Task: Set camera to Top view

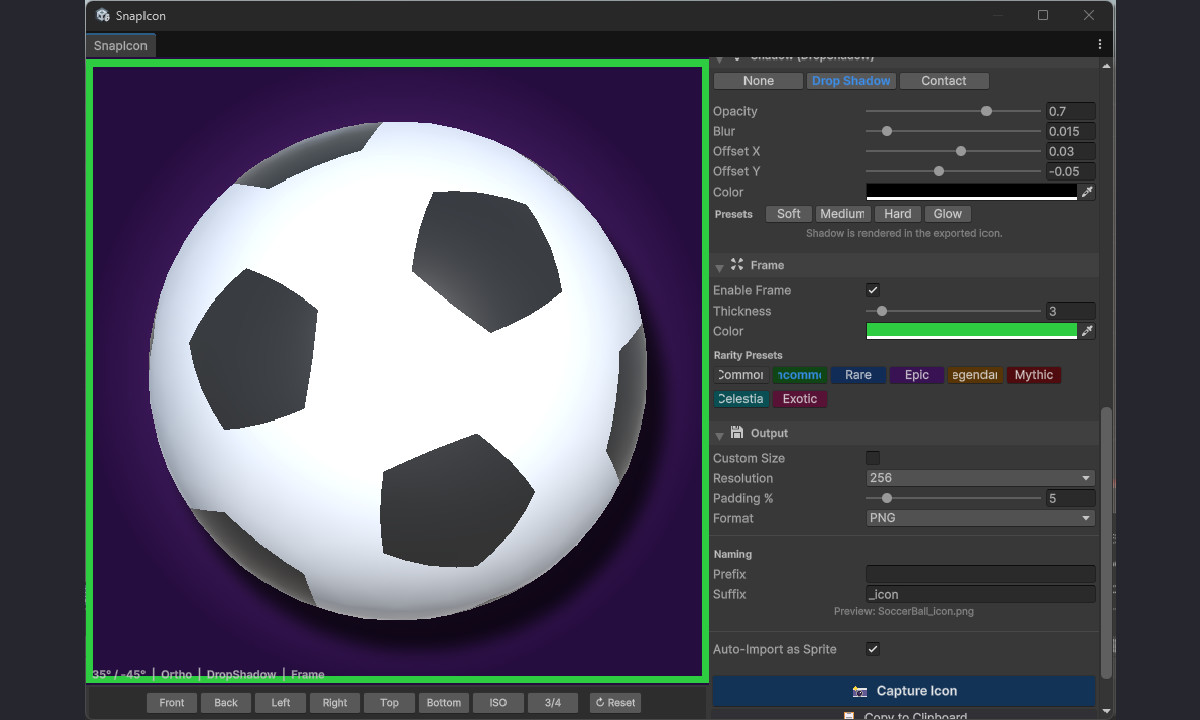Action: click(x=389, y=703)
